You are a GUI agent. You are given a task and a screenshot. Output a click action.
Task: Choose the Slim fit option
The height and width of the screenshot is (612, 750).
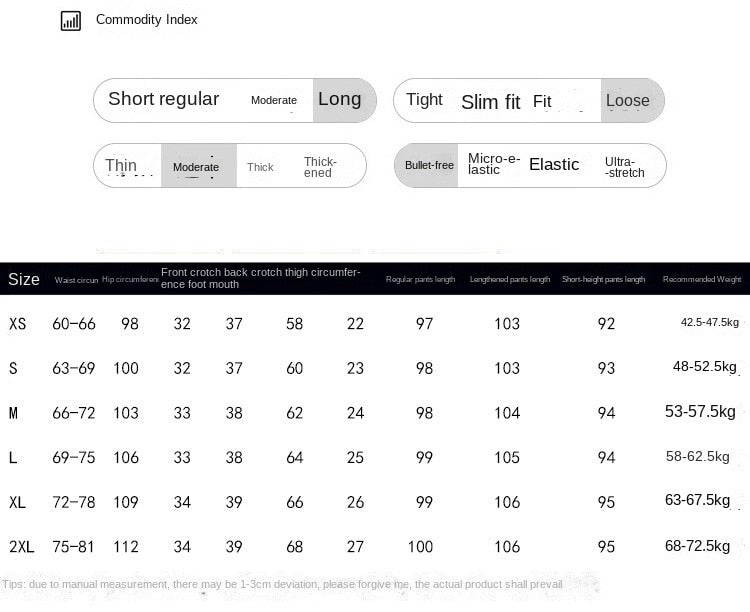(x=490, y=102)
